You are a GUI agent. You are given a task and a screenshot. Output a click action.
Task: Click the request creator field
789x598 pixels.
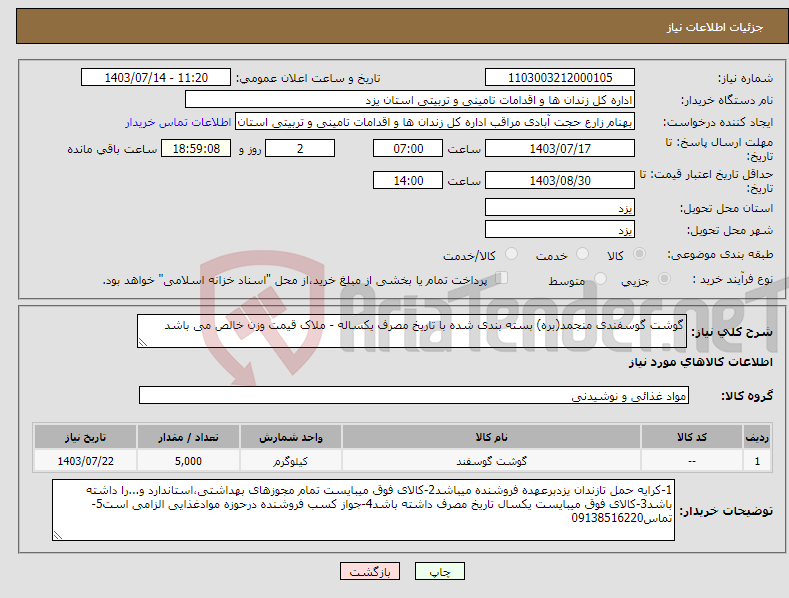click(435, 122)
